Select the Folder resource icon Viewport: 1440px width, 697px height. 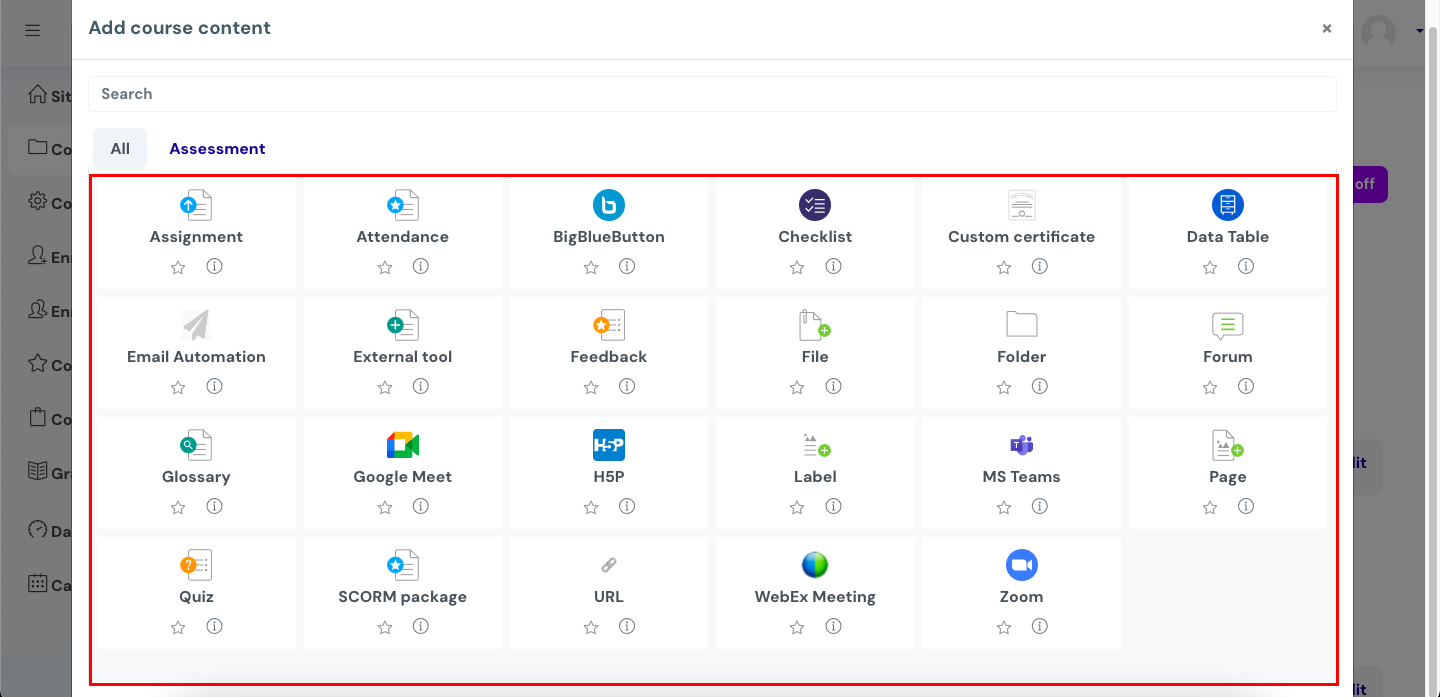coord(1021,325)
